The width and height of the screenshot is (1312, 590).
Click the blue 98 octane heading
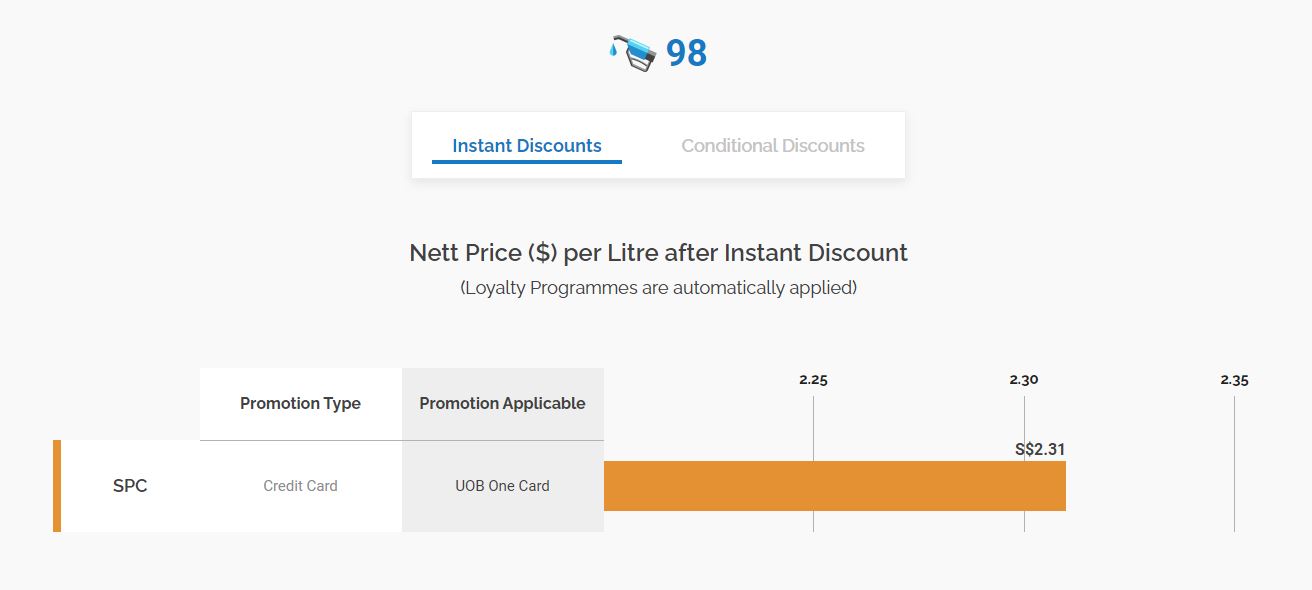click(x=686, y=53)
